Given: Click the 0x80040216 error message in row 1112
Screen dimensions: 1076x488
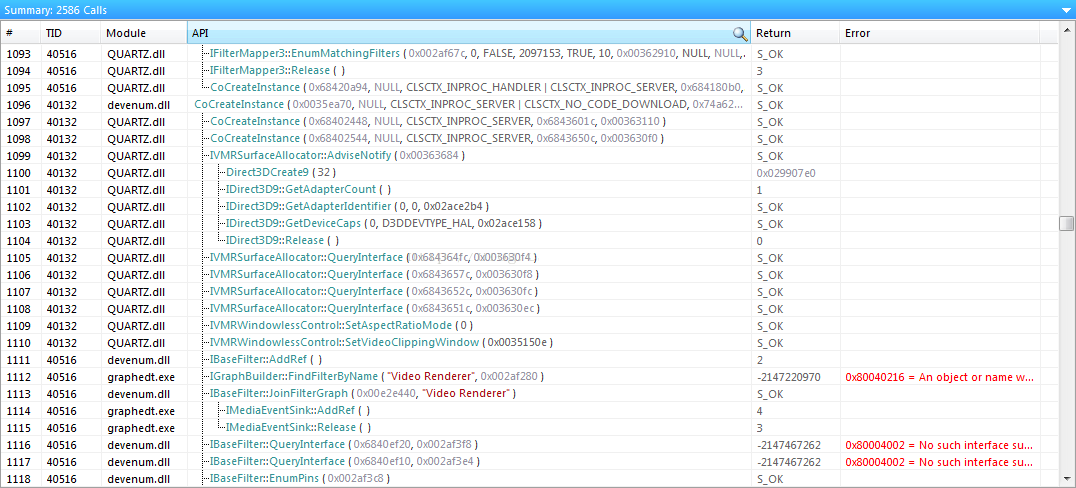Looking at the screenshot, I should pos(939,377).
